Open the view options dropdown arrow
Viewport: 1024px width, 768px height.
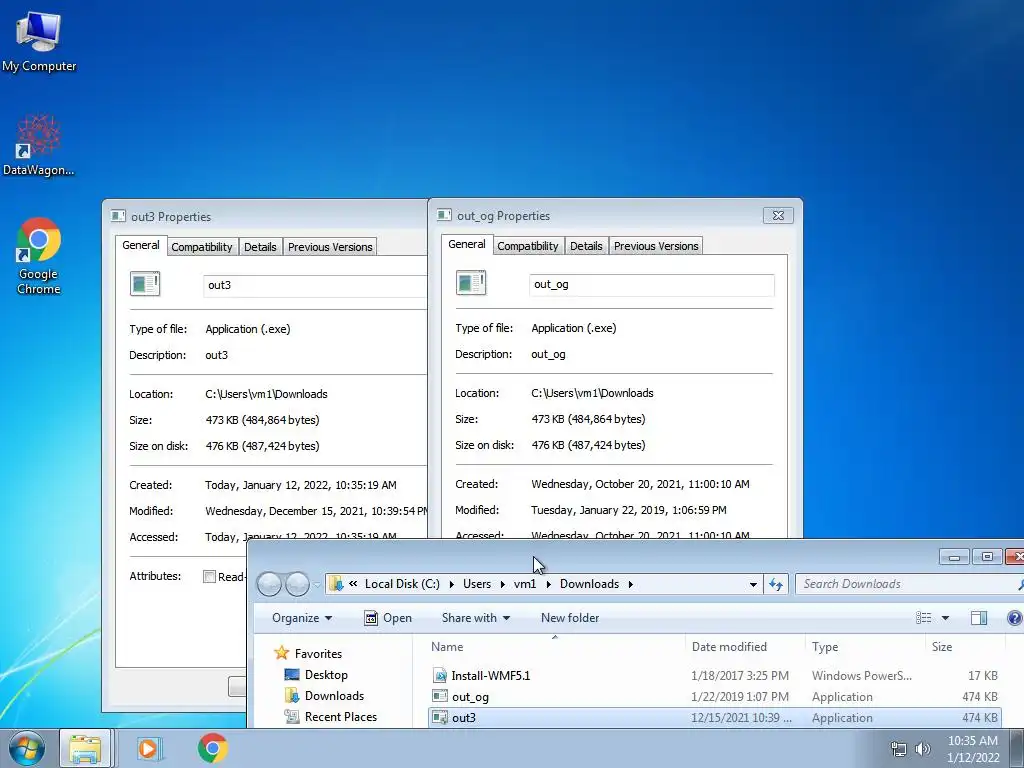945,618
